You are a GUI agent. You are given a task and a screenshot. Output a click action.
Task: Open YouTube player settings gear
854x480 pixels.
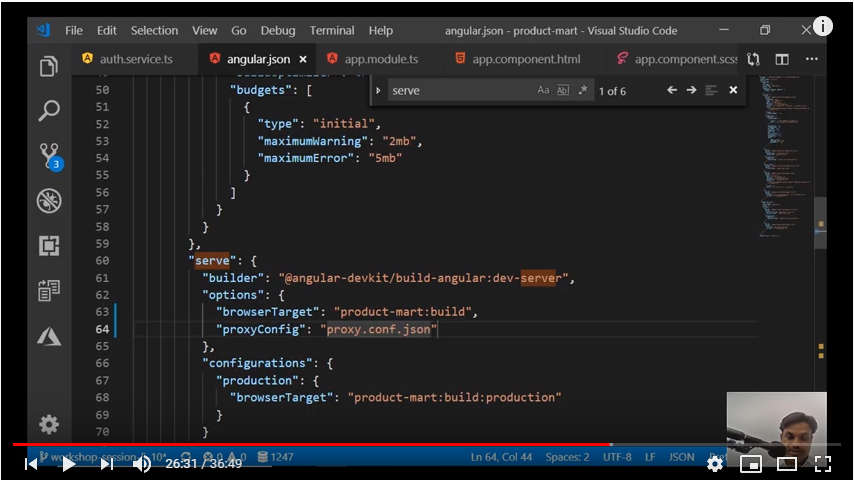point(715,463)
